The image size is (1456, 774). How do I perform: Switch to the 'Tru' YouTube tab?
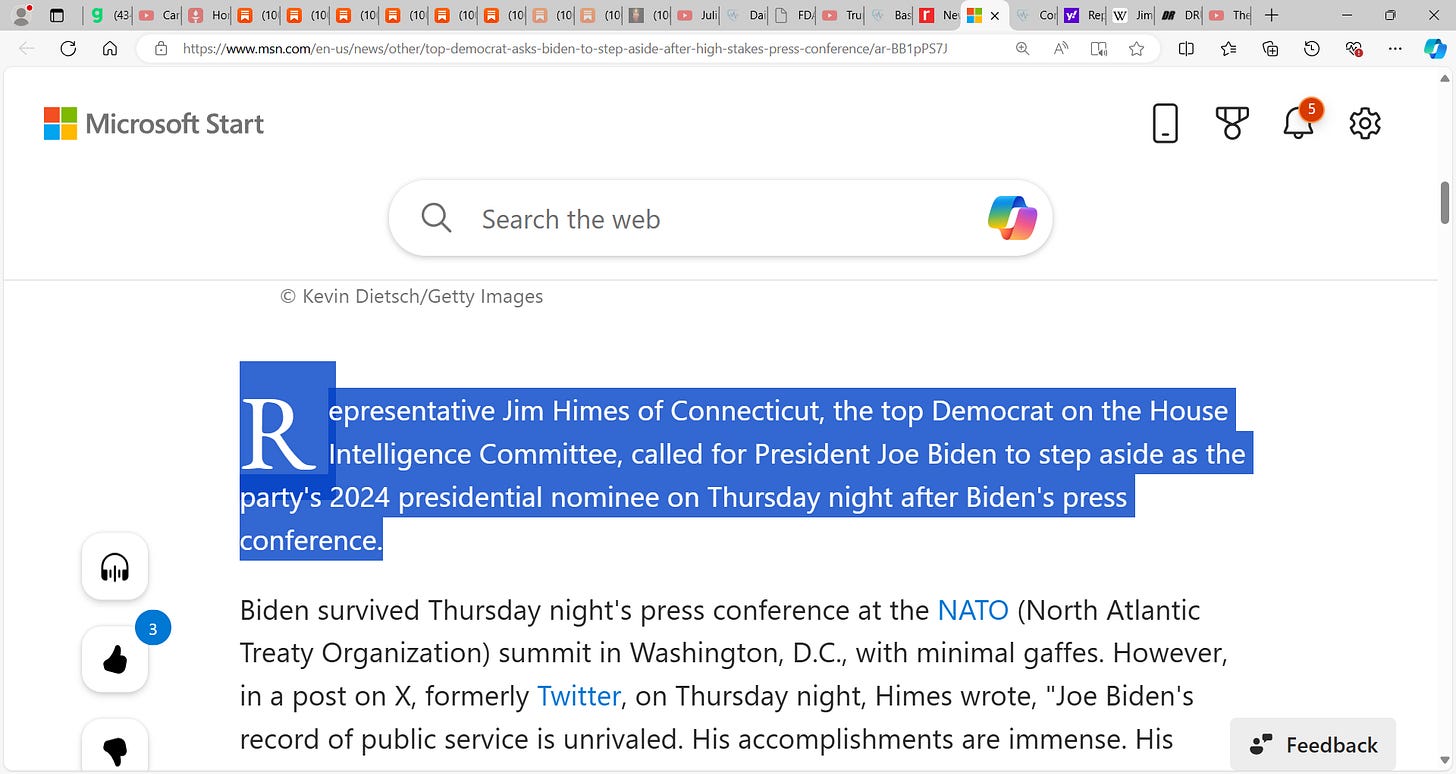click(x=844, y=15)
